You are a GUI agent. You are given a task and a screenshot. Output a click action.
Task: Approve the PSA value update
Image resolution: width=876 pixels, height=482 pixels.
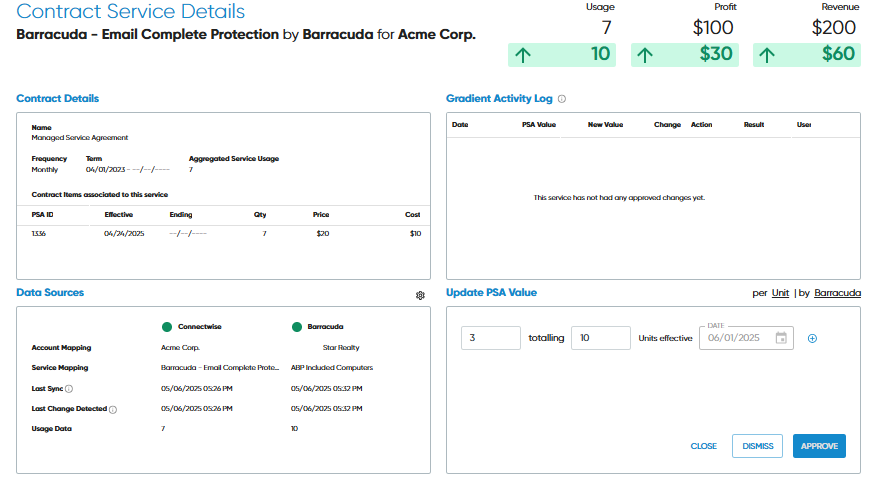tap(819, 446)
